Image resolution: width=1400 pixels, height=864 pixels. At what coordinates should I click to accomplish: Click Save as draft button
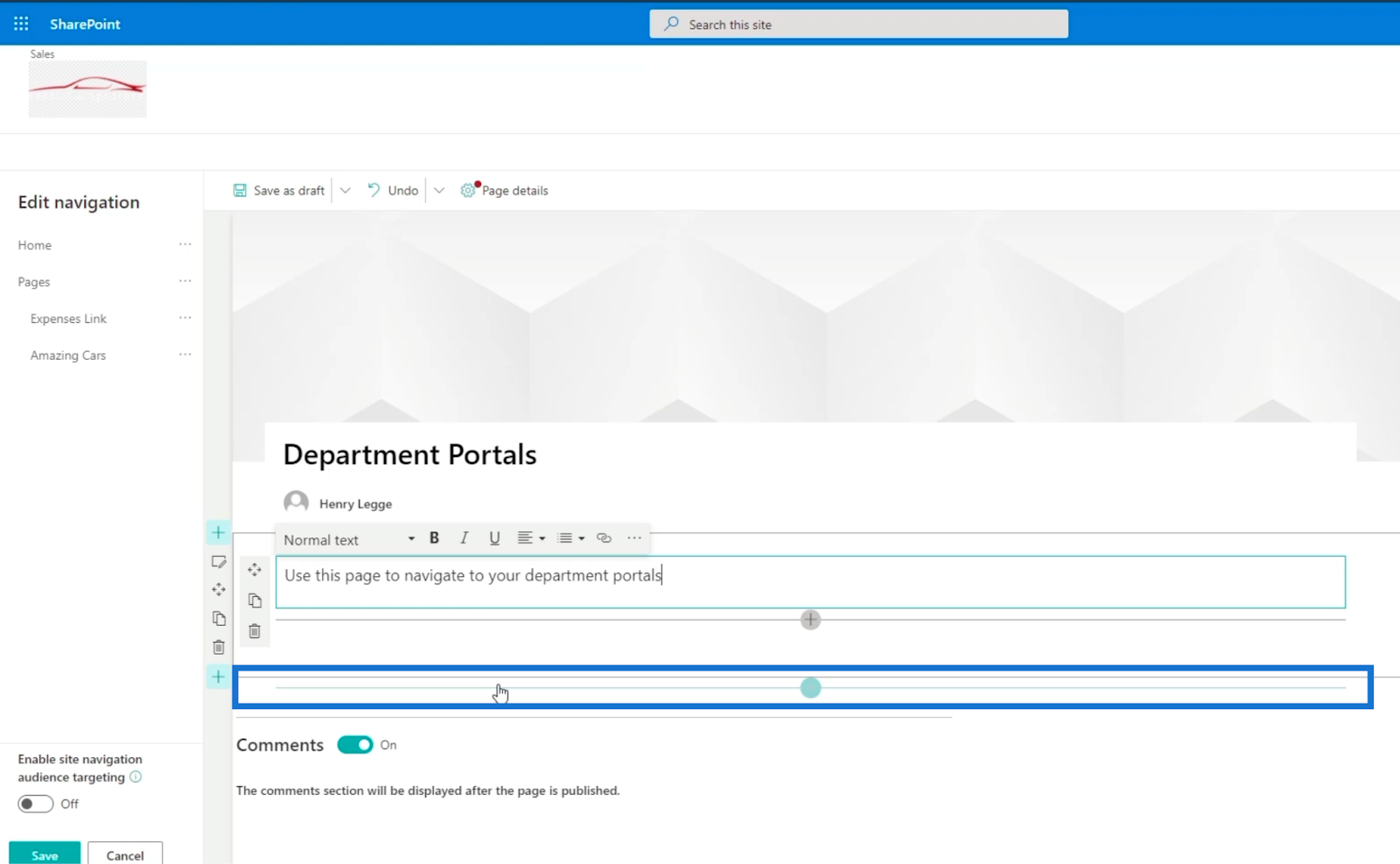pyautogui.click(x=279, y=190)
